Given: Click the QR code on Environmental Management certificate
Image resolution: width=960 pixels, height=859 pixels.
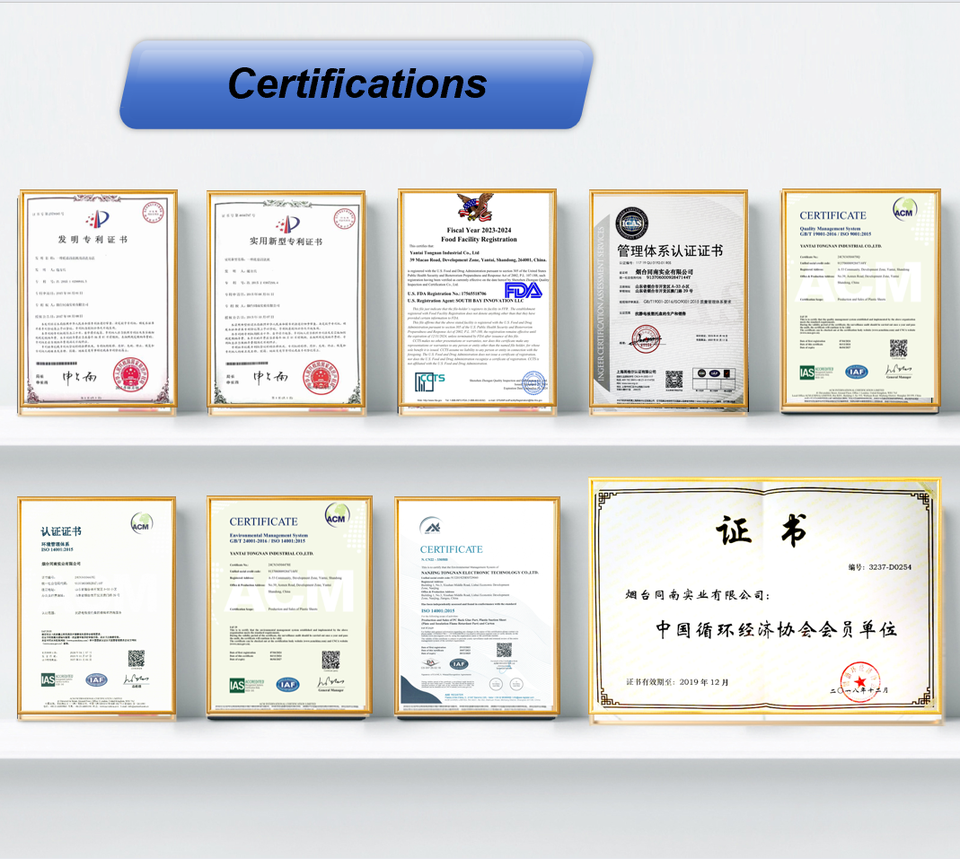Looking at the screenshot, I should tap(331, 660).
